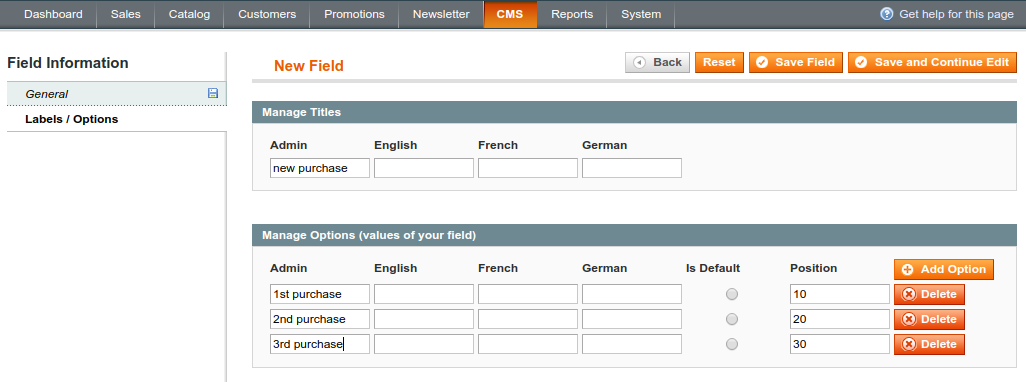The image size is (1026, 382).
Task: Click the floppy save icon beside General
Action: (213, 94)
